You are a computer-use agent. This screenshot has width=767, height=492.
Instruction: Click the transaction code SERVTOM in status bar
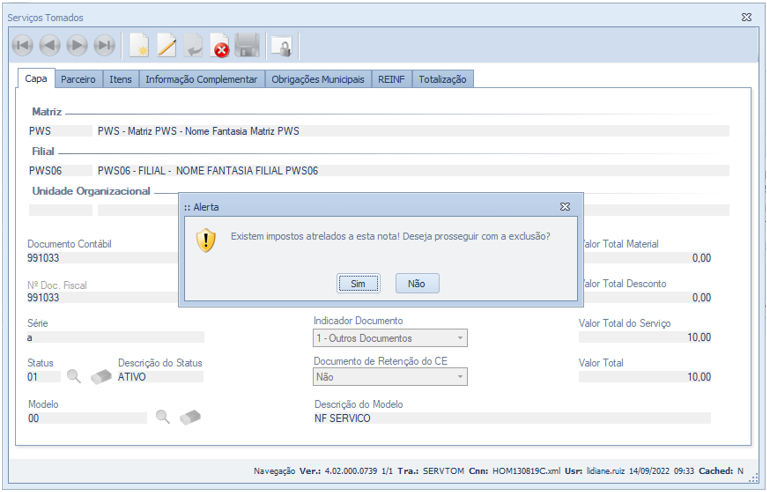point(443,471)
